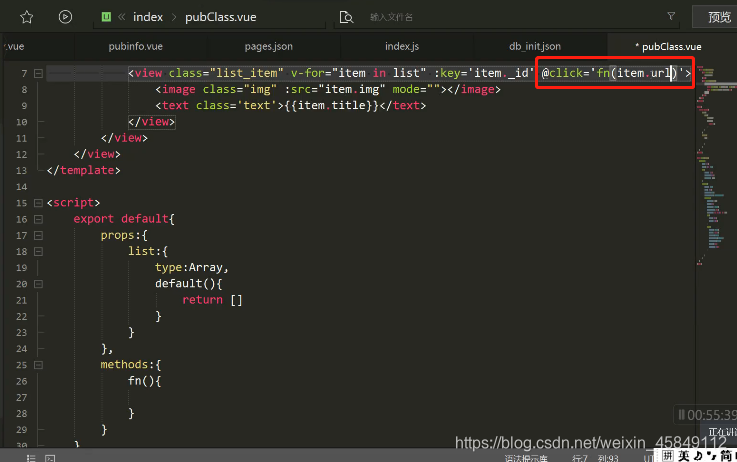The width and height of the screenshot is (737, 462).
Task: Click the index breadcrumb folder
Action: coord(148,17)
